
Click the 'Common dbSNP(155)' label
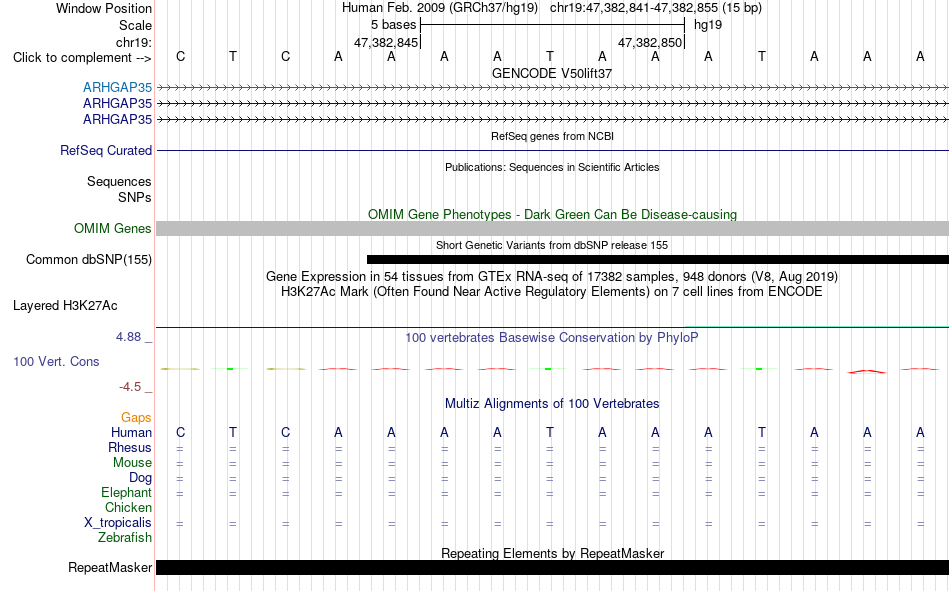(x=88, y=259)
